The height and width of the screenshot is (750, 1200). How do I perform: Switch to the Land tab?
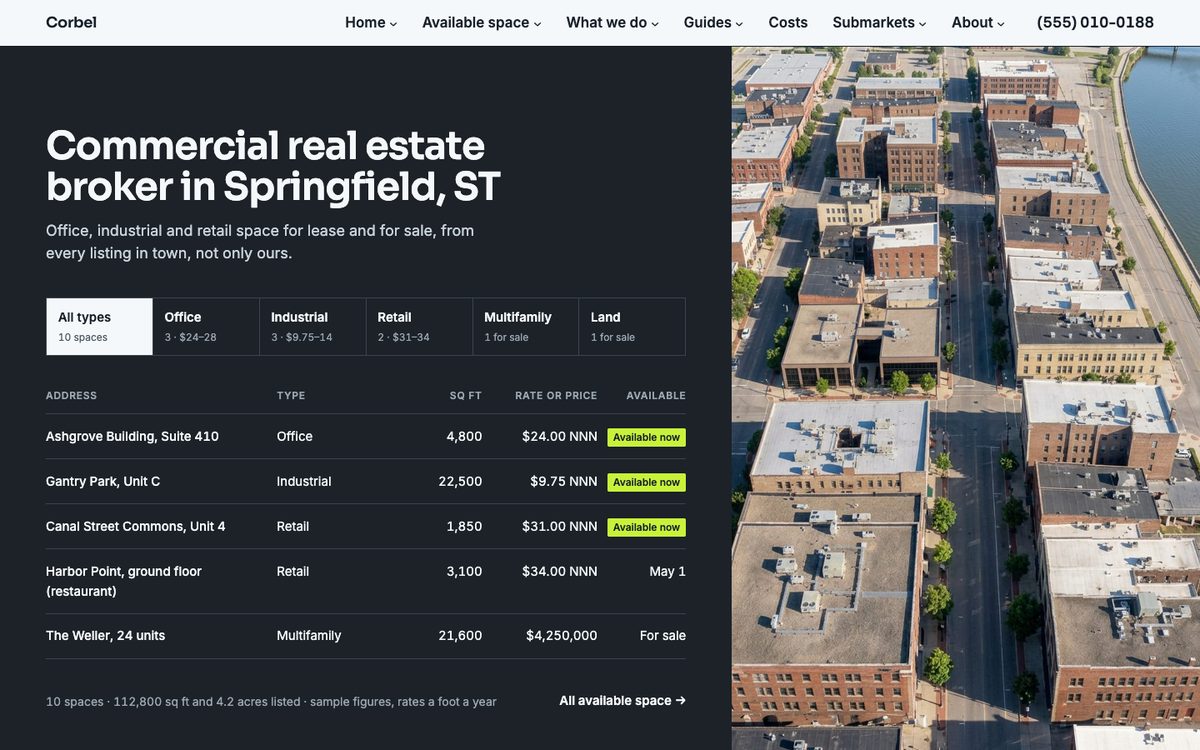[x=632, y=326]
